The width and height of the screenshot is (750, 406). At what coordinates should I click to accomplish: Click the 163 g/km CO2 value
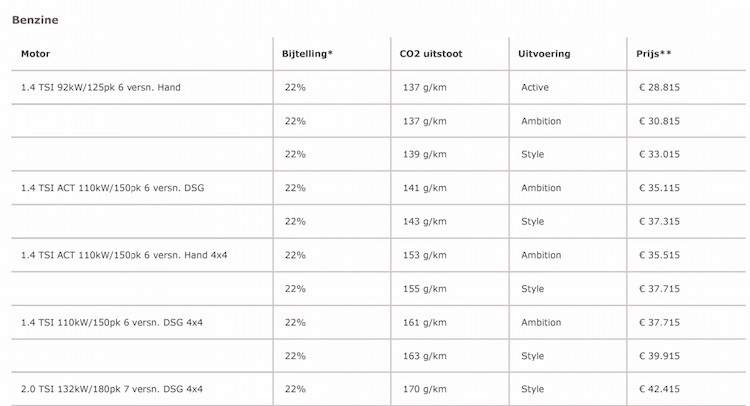tap(423, 355)
